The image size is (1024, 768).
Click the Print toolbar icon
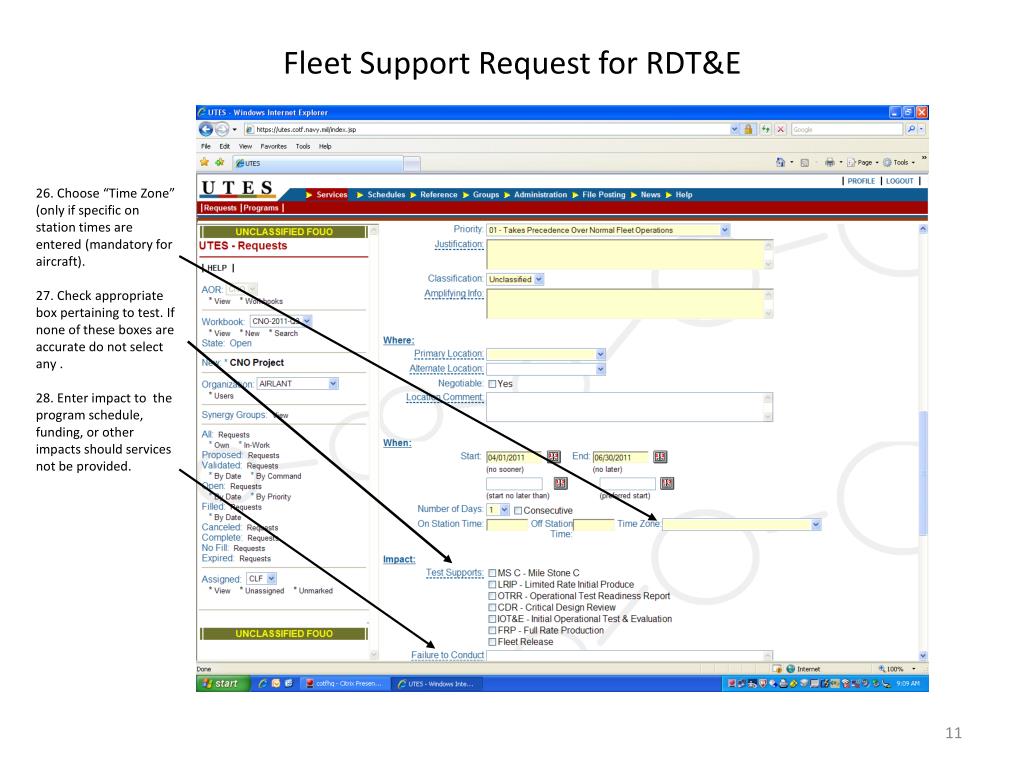click(x=829, y=162)
